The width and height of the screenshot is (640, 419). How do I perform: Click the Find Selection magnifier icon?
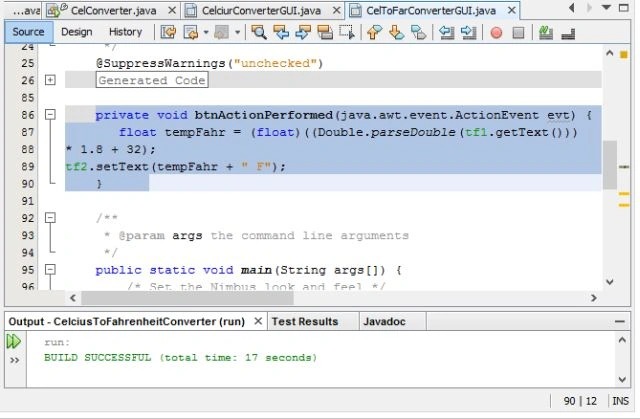click(x=259, y=32)
